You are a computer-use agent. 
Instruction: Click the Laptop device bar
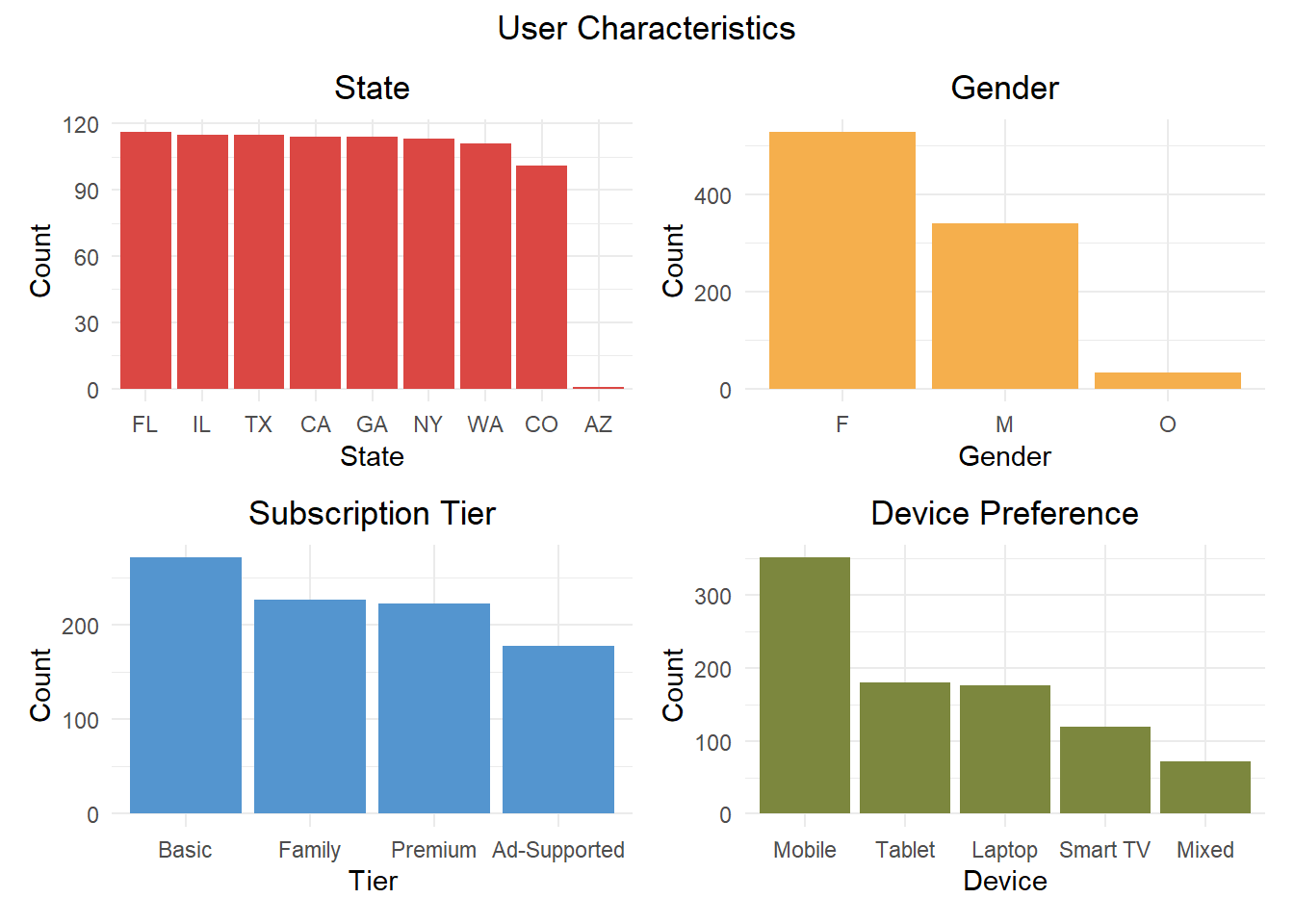[x=1005, y=749]
